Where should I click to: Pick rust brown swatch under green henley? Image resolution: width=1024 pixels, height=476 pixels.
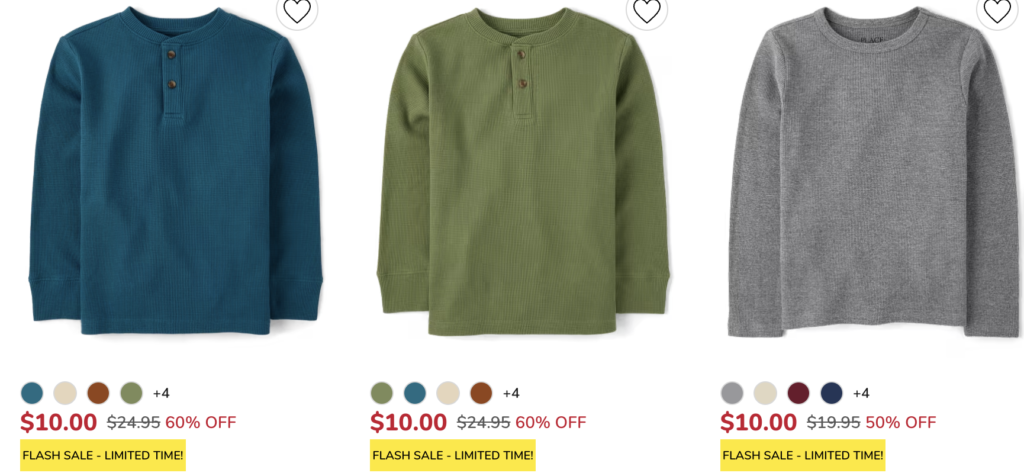point(481,393)
